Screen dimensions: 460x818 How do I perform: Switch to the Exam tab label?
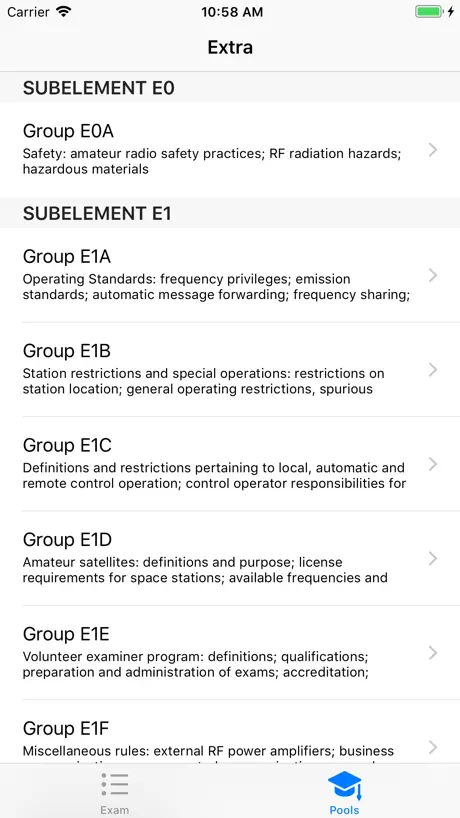tap(115, 810)
